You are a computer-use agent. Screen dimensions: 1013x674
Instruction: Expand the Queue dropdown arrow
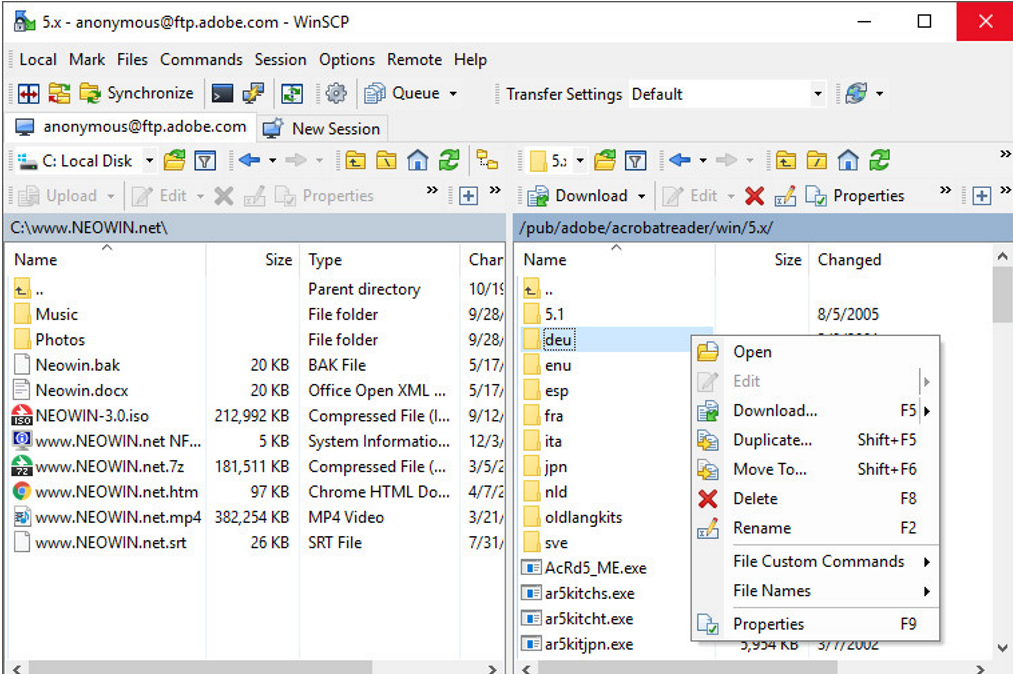[453, 94]
